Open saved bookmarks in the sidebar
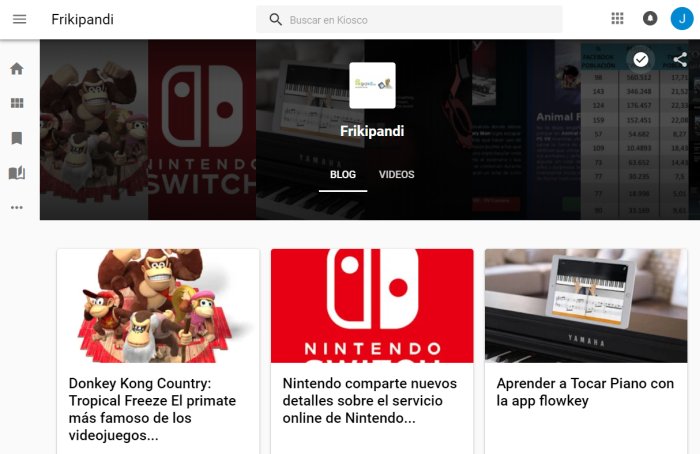Image resolution: width=700 pixels, height=454 pixels. click(17, 138)
